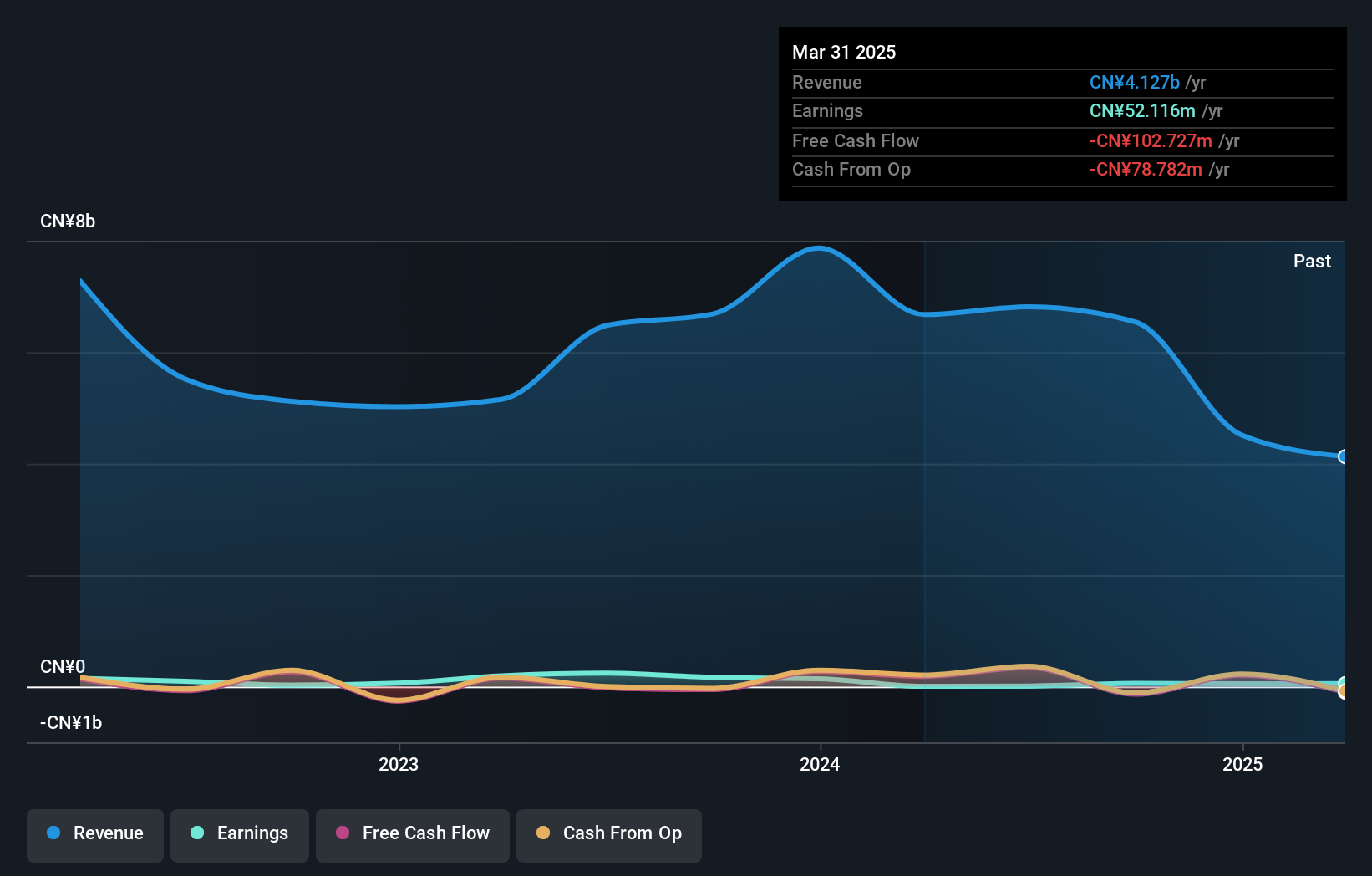Click the 2023 axis label
The height and width of the screenshot is (876, 1372).
click(x=399, y=764)
